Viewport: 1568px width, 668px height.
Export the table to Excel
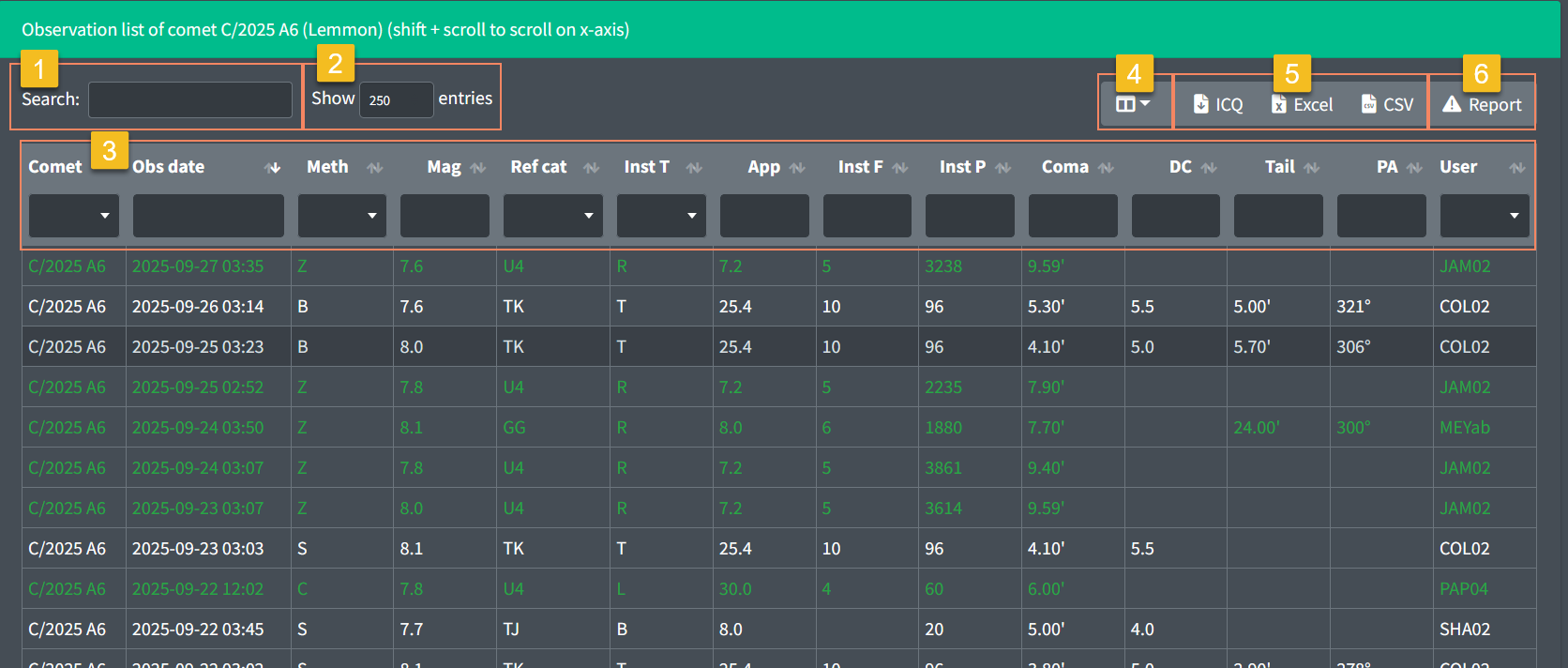point(1302,104)
